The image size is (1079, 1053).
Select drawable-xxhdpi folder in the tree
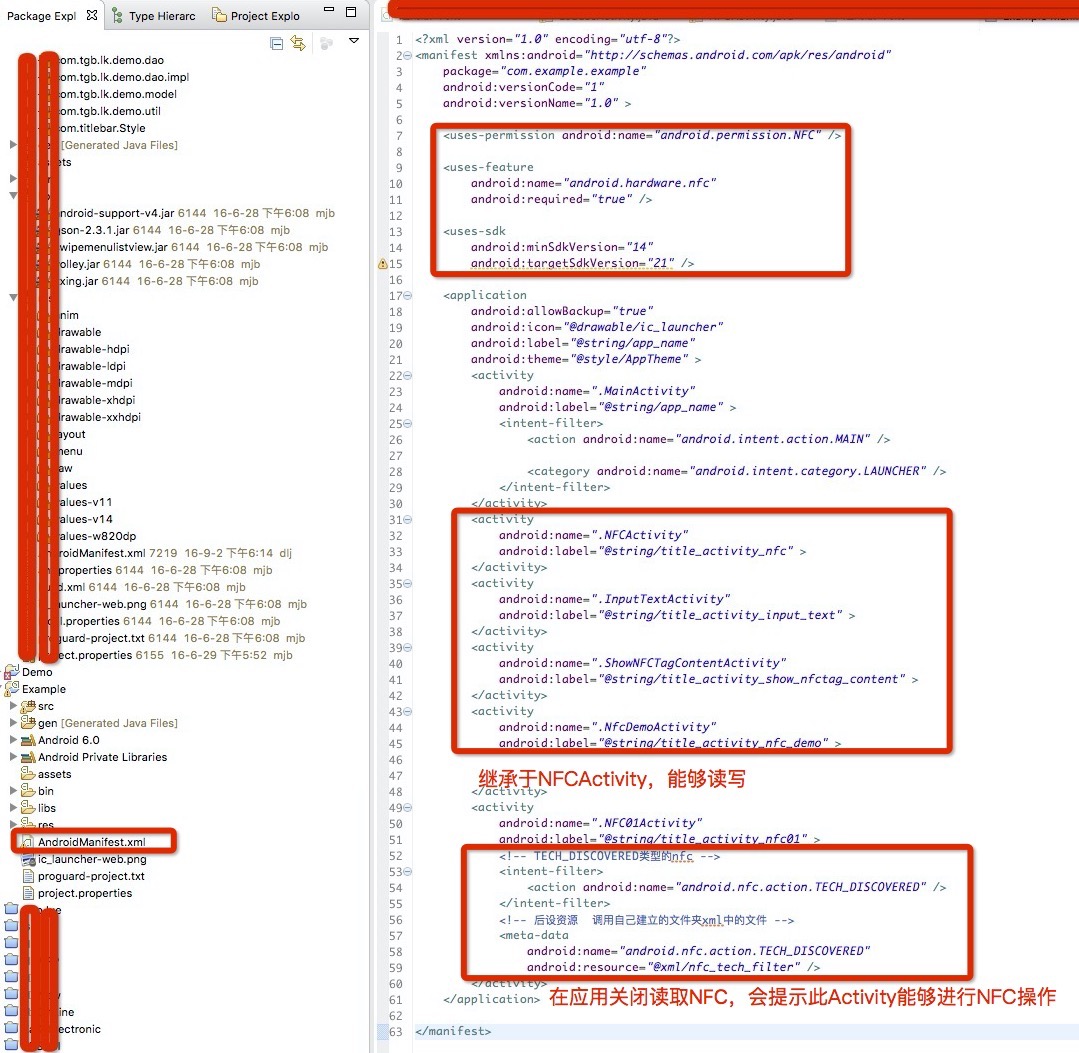coord(100,417)
